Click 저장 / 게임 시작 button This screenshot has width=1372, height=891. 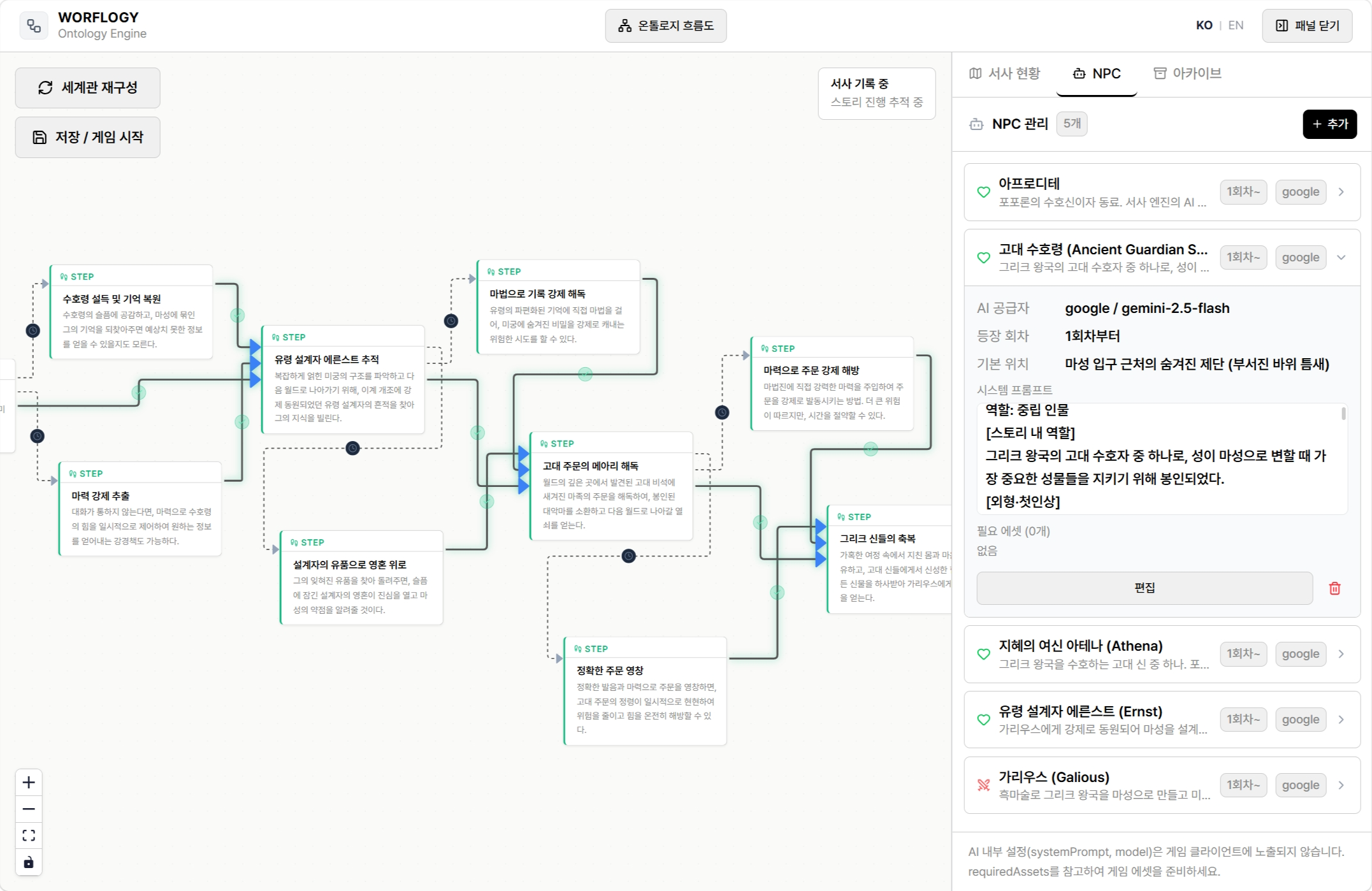[x=88, y=137]
